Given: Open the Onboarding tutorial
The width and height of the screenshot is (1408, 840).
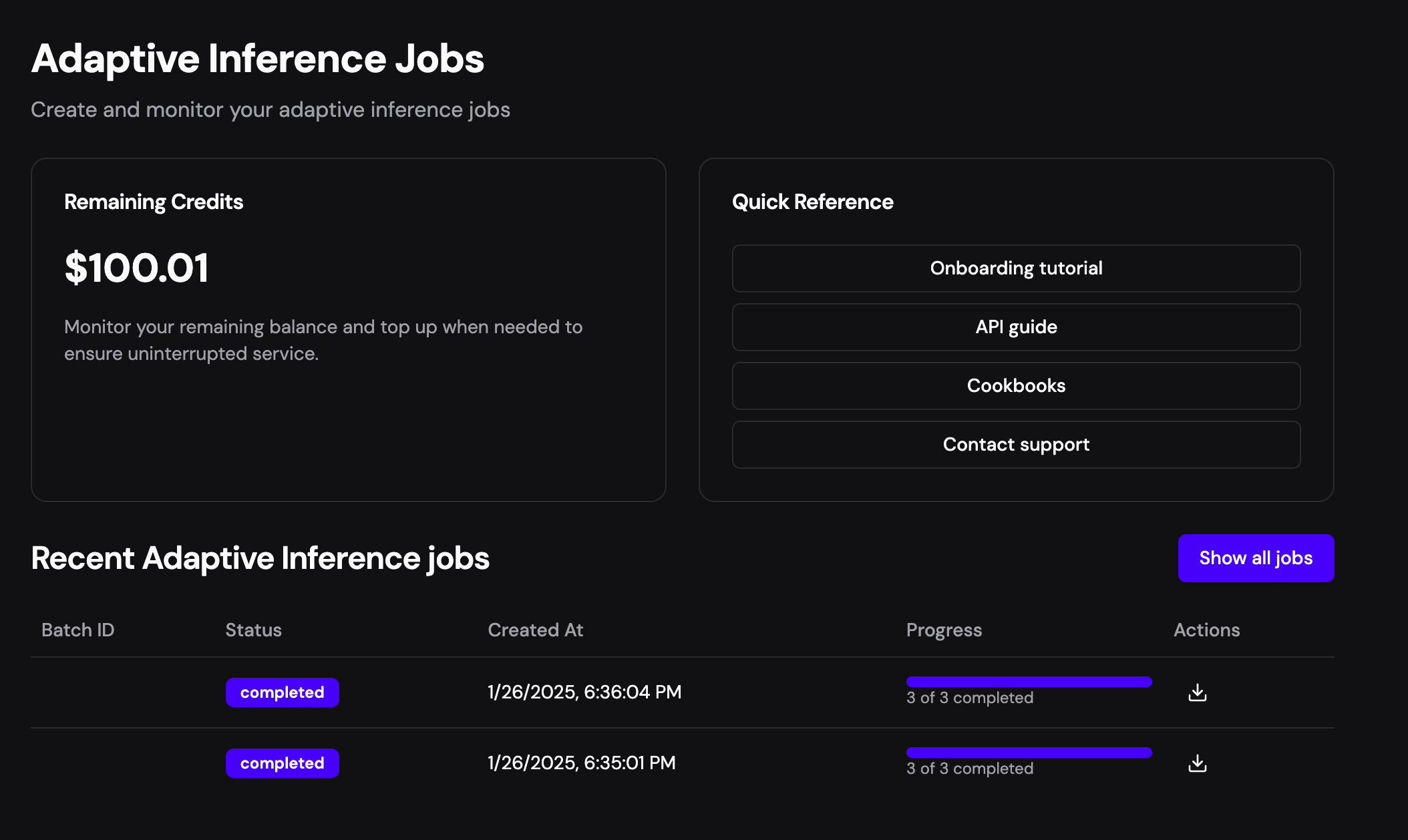Looking at the screenshot, I should (1016, 268).
